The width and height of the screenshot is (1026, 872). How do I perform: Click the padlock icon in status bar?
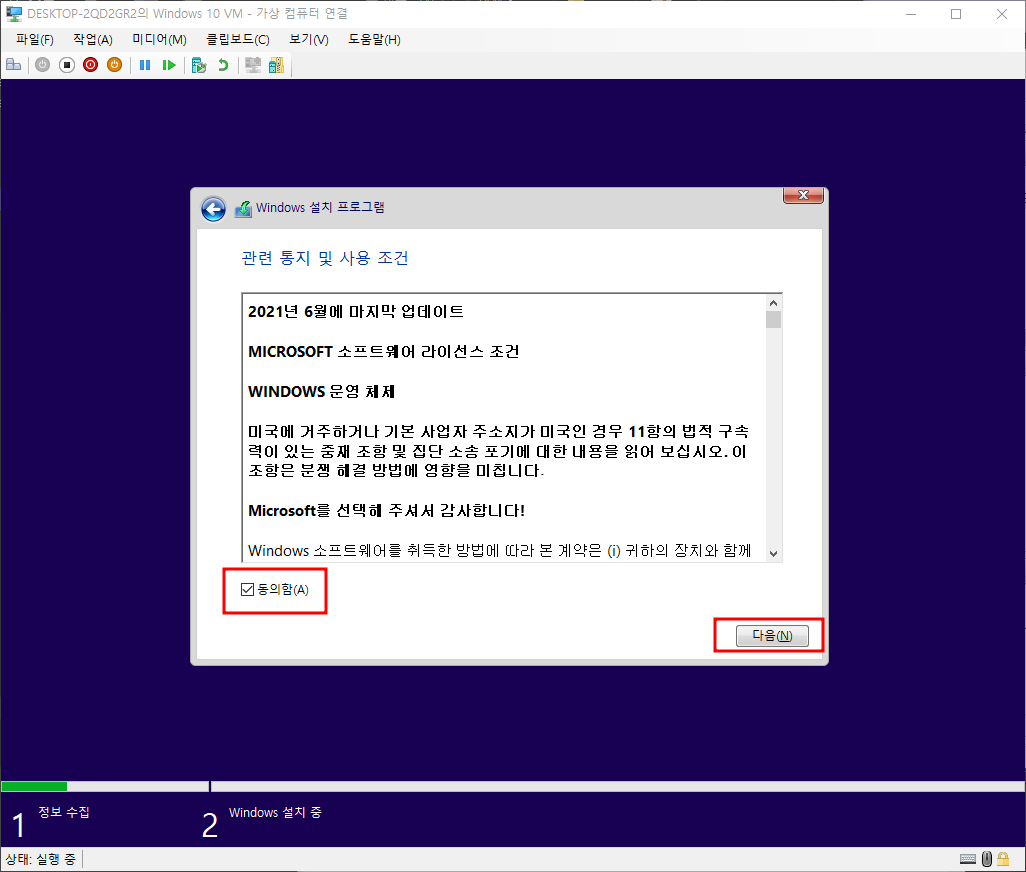1003,858
